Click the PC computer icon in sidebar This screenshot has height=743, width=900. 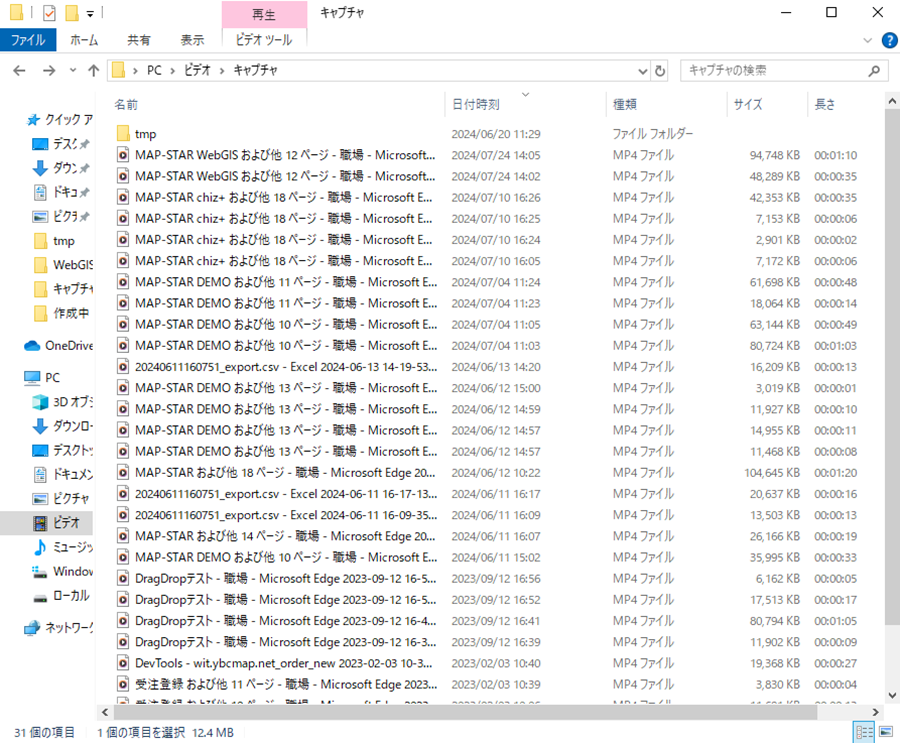click(x=32, y=377)
